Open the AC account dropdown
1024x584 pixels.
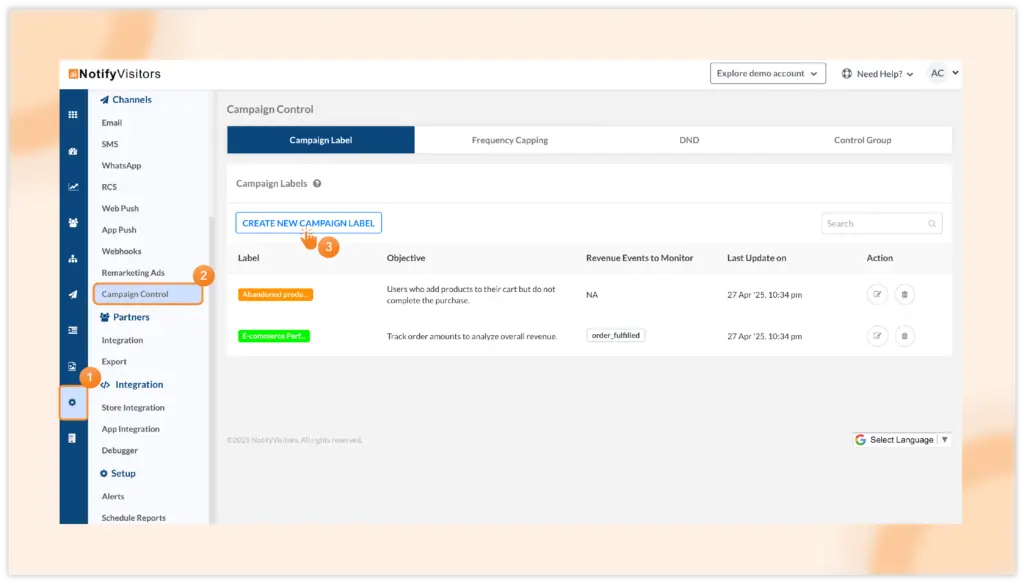(943, 73)
